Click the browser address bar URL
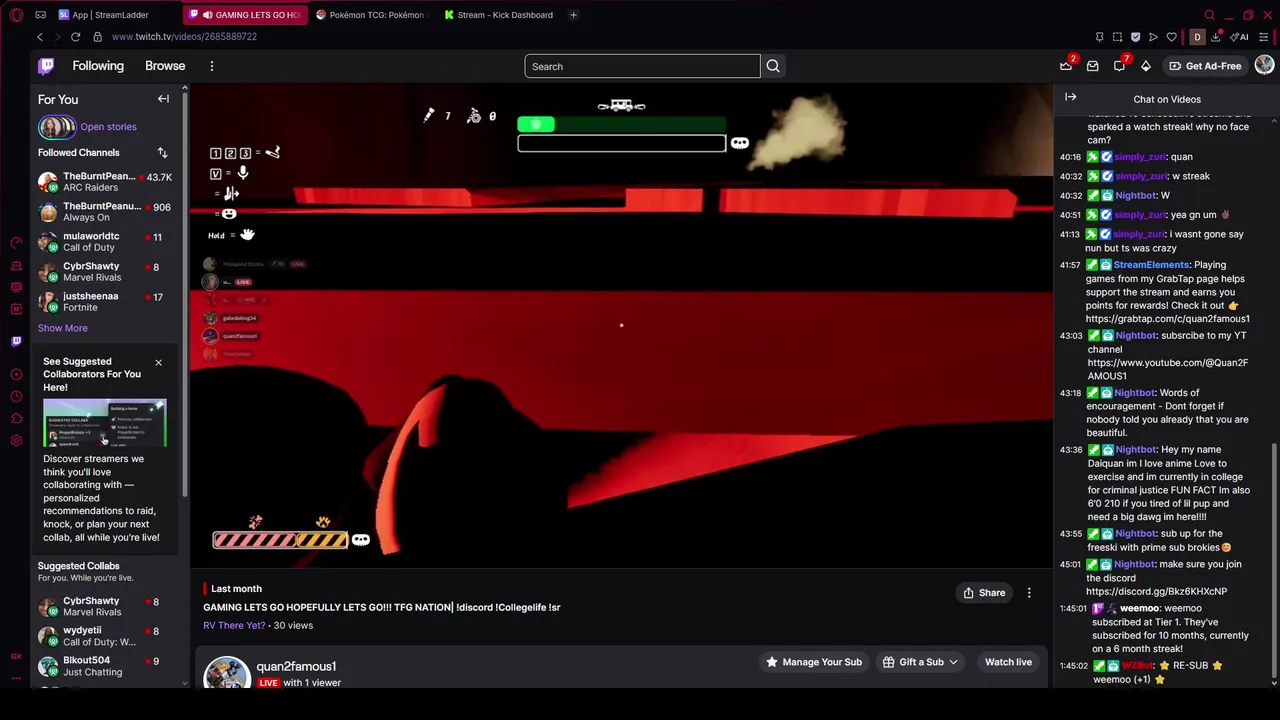 coord(184,37)
